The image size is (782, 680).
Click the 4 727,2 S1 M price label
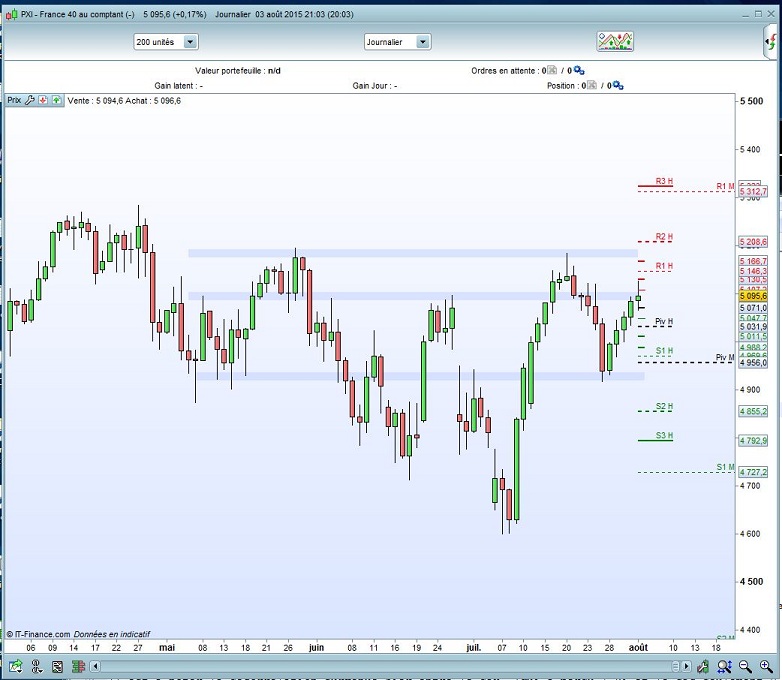pos(753,472)
